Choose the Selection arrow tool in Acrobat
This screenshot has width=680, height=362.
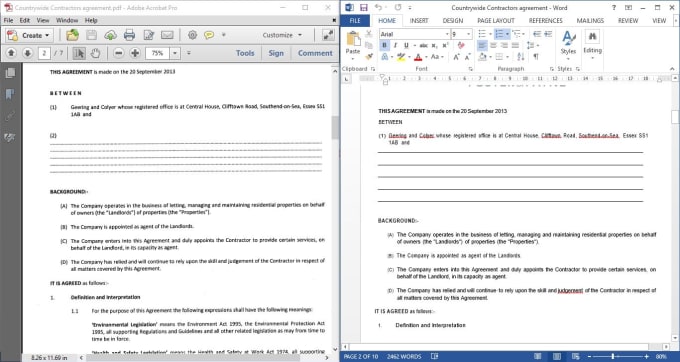79,53
